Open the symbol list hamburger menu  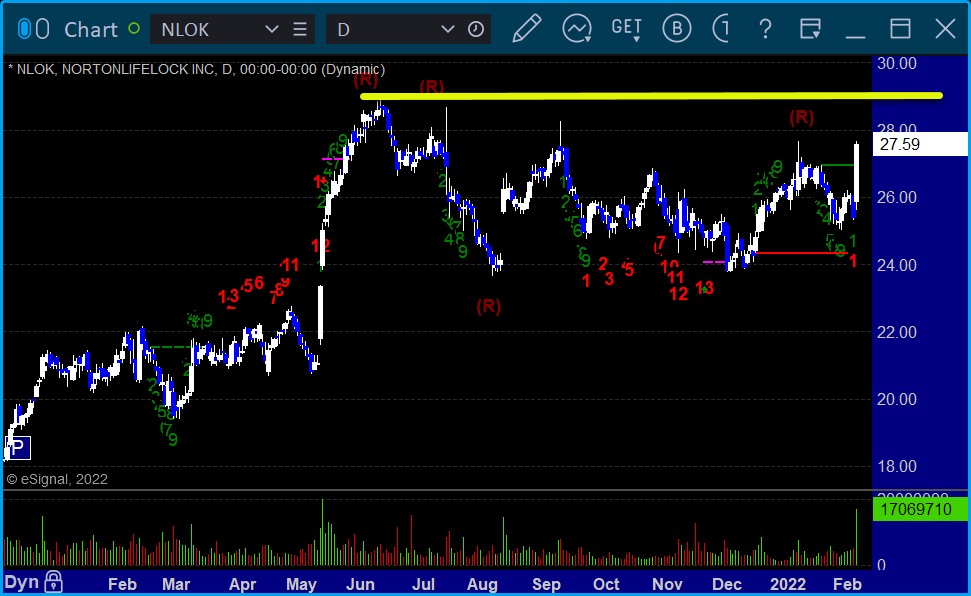click(x=300, y=29)
